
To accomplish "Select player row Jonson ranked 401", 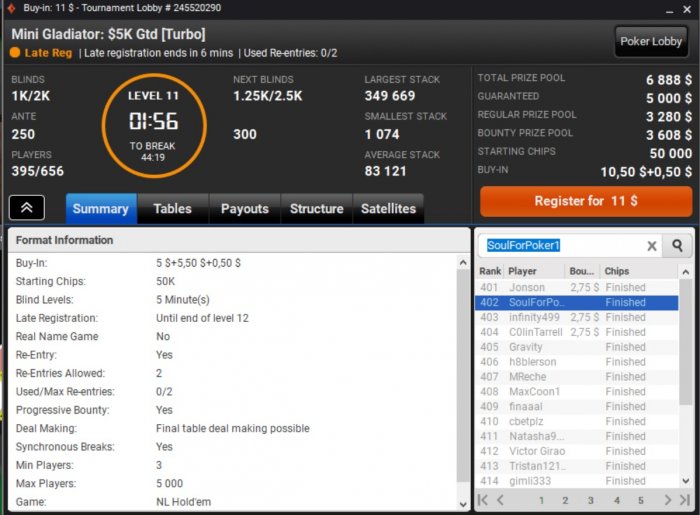I will (x=577, y=287).
